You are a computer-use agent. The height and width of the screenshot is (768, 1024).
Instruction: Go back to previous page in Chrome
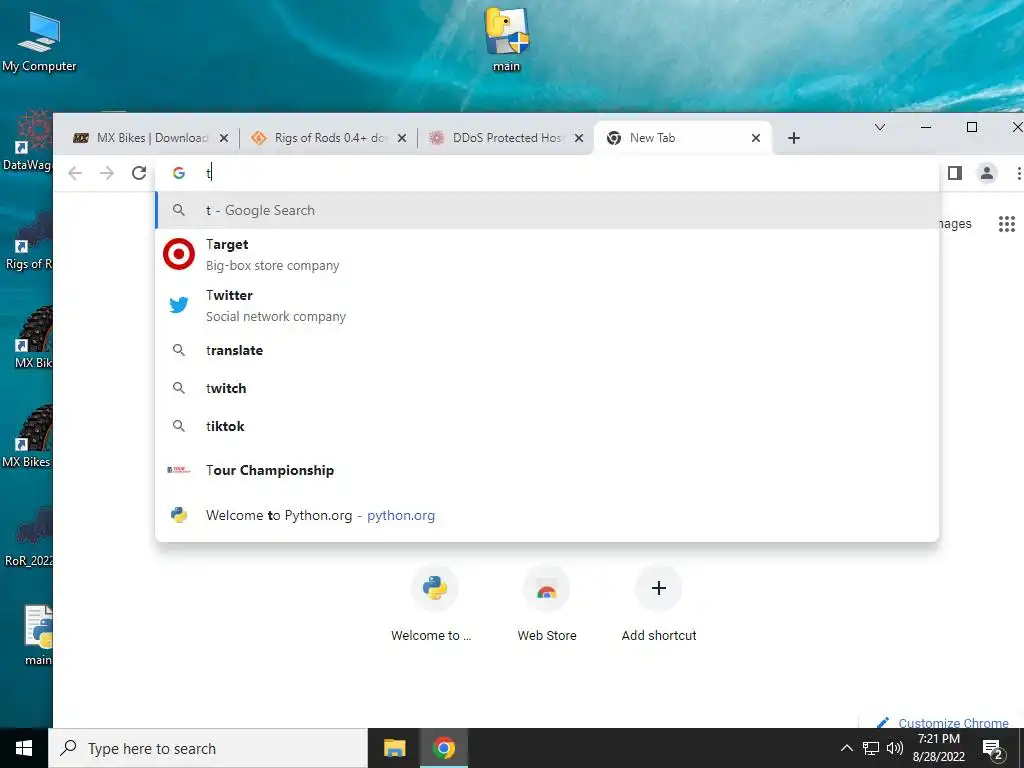coord(75,173)
